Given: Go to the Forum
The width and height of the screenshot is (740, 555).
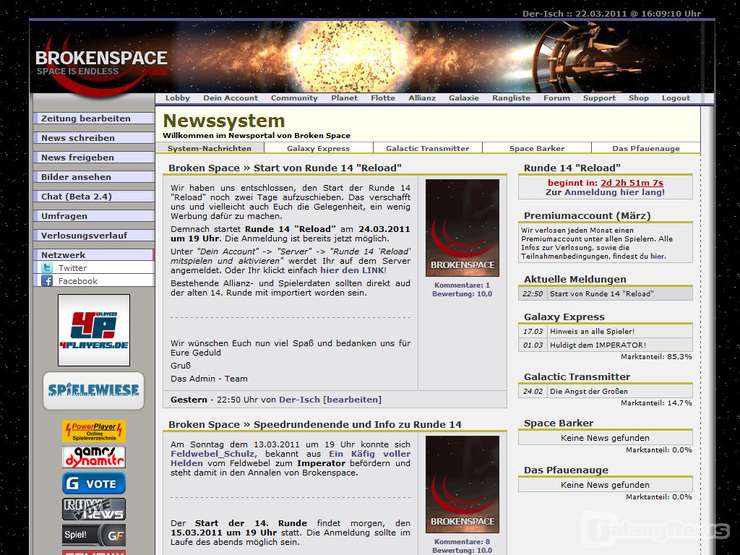Looking at the screenshot, I should point(556,98).
